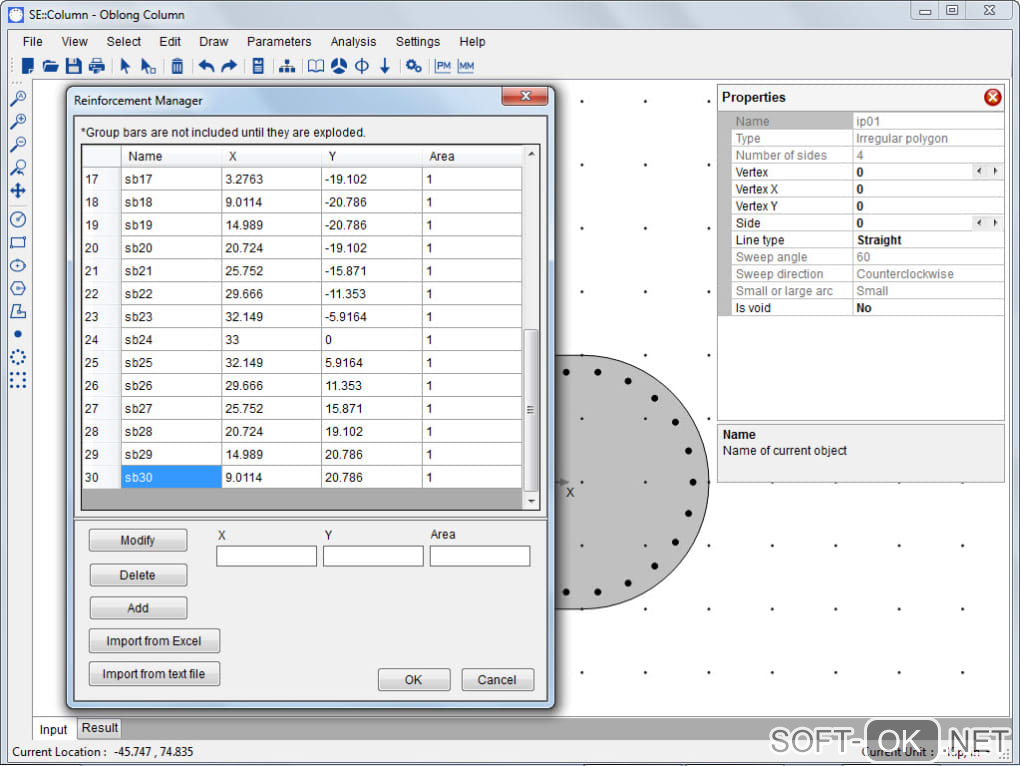Screen dimensions: 1020x766
Task: Click the Undo arrow icon
Action: 206,66
